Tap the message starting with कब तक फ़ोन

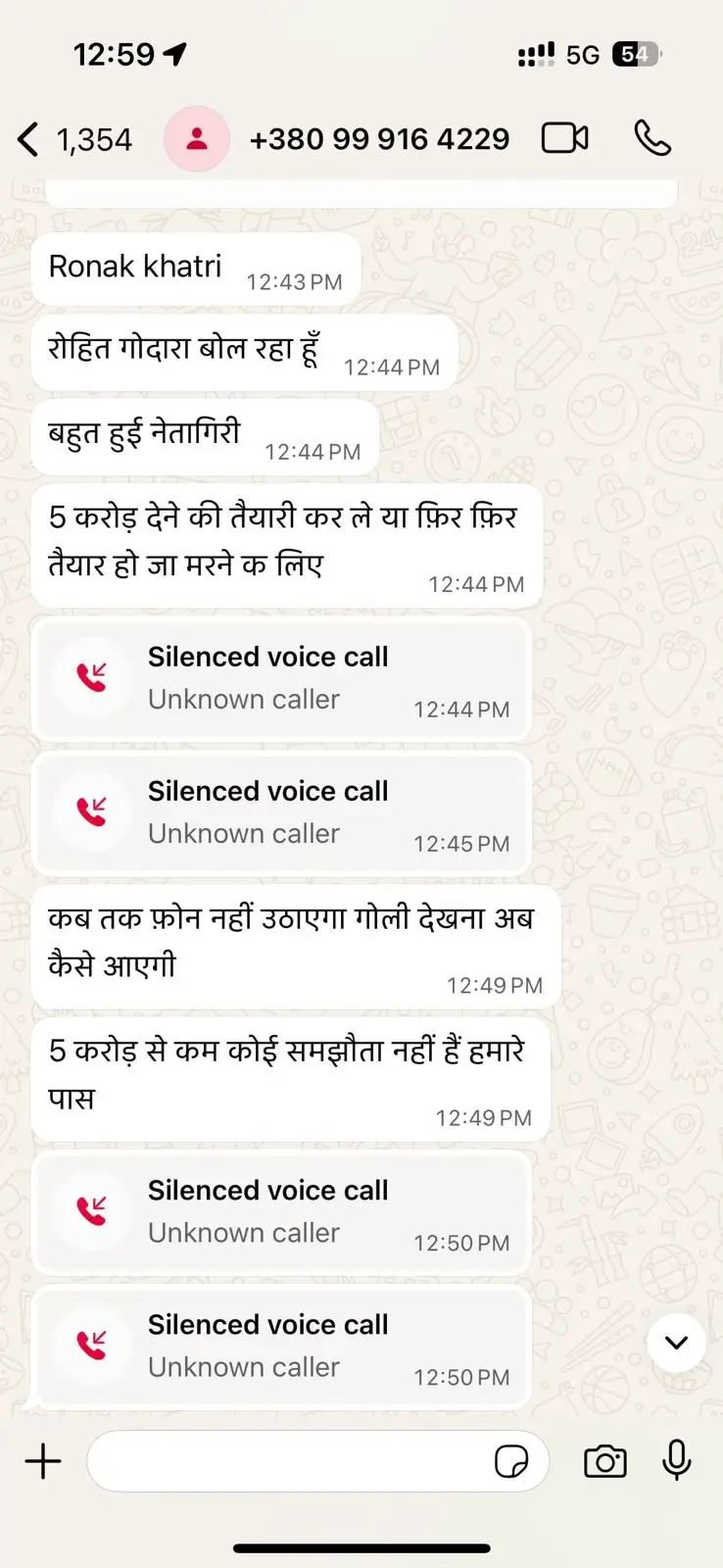click(x=296, y=947)
